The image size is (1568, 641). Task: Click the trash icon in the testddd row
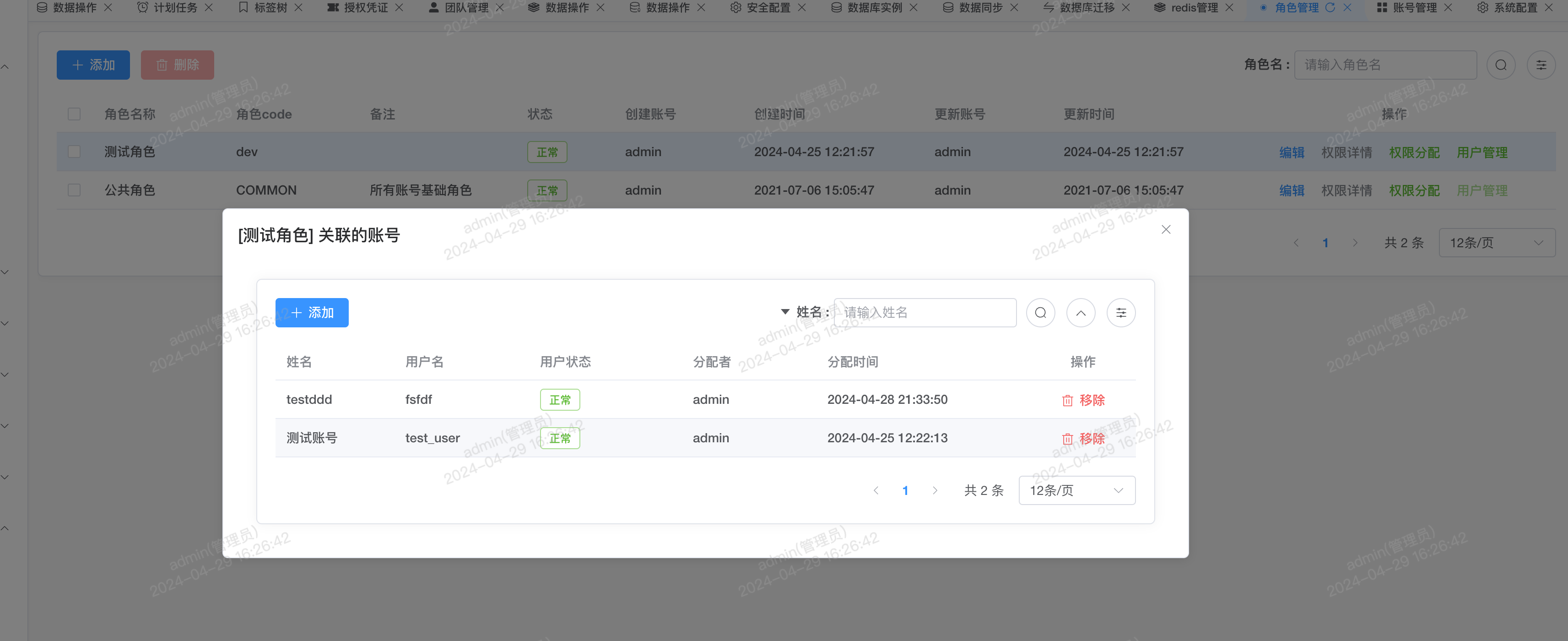click(1067, 401)
